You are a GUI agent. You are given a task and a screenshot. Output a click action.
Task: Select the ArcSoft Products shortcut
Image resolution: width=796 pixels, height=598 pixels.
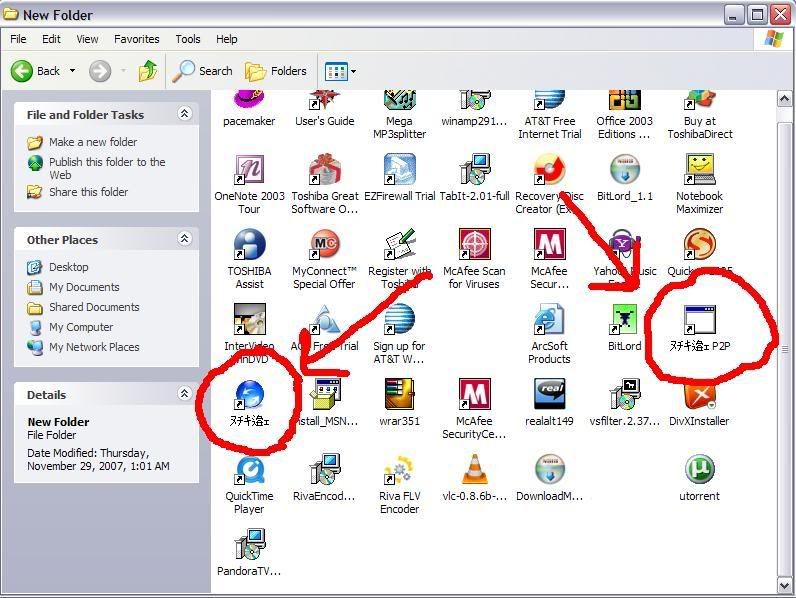click(x=549, y=319)
